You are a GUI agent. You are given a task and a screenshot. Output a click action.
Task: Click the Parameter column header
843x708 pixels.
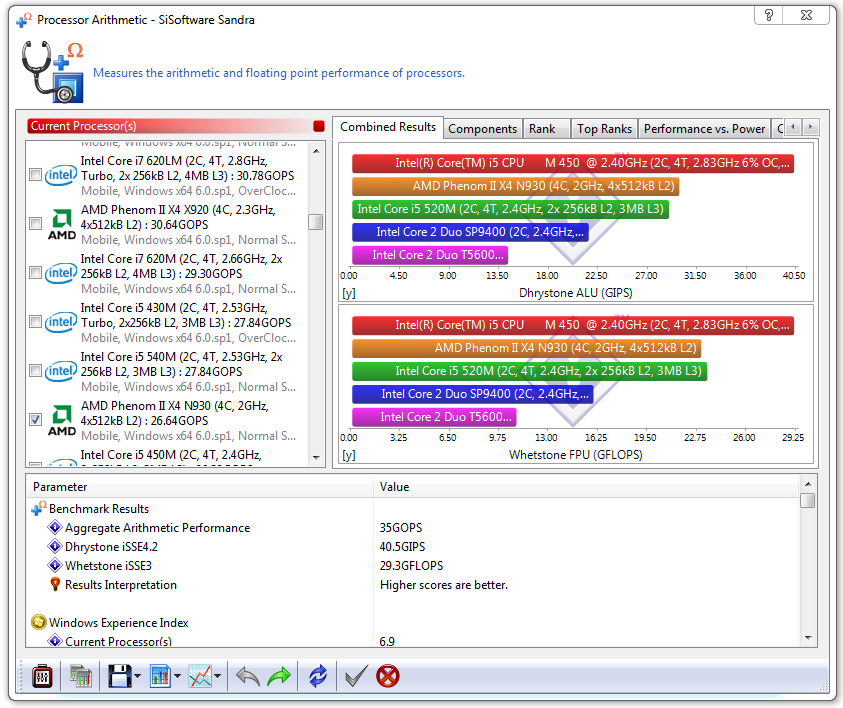(x=199, y=487)
